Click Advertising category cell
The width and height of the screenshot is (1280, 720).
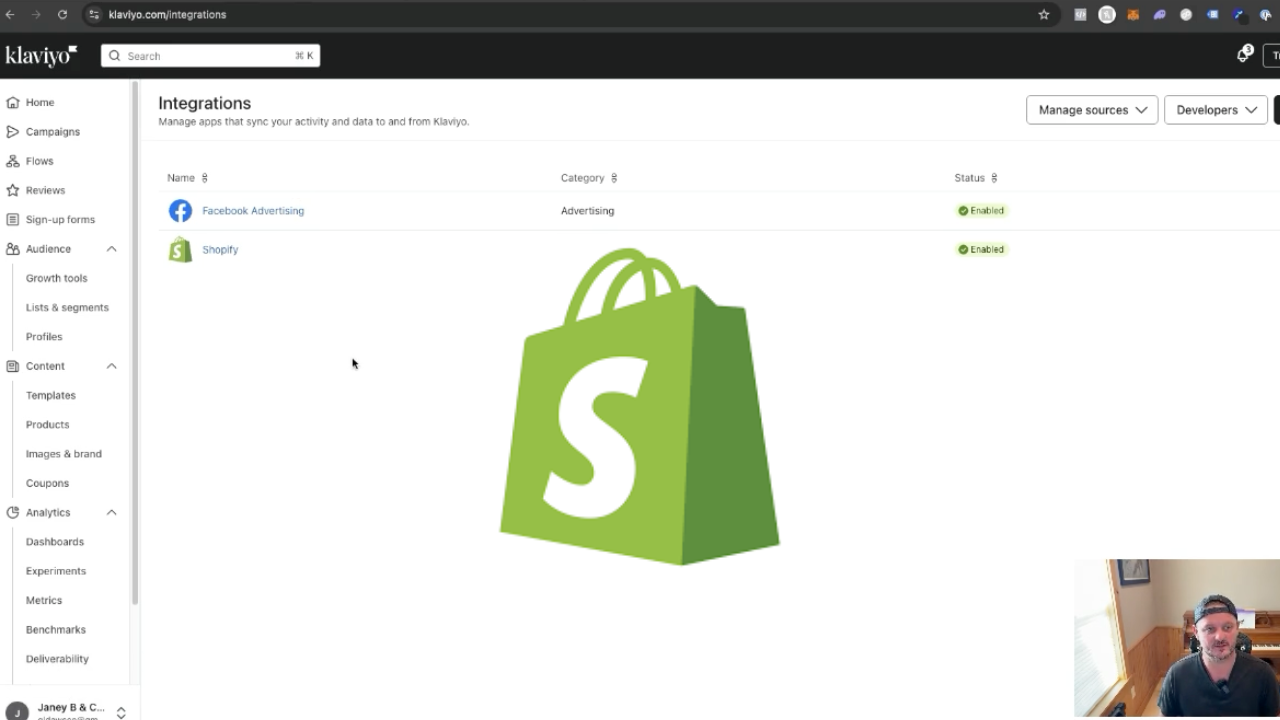[587, 211]
